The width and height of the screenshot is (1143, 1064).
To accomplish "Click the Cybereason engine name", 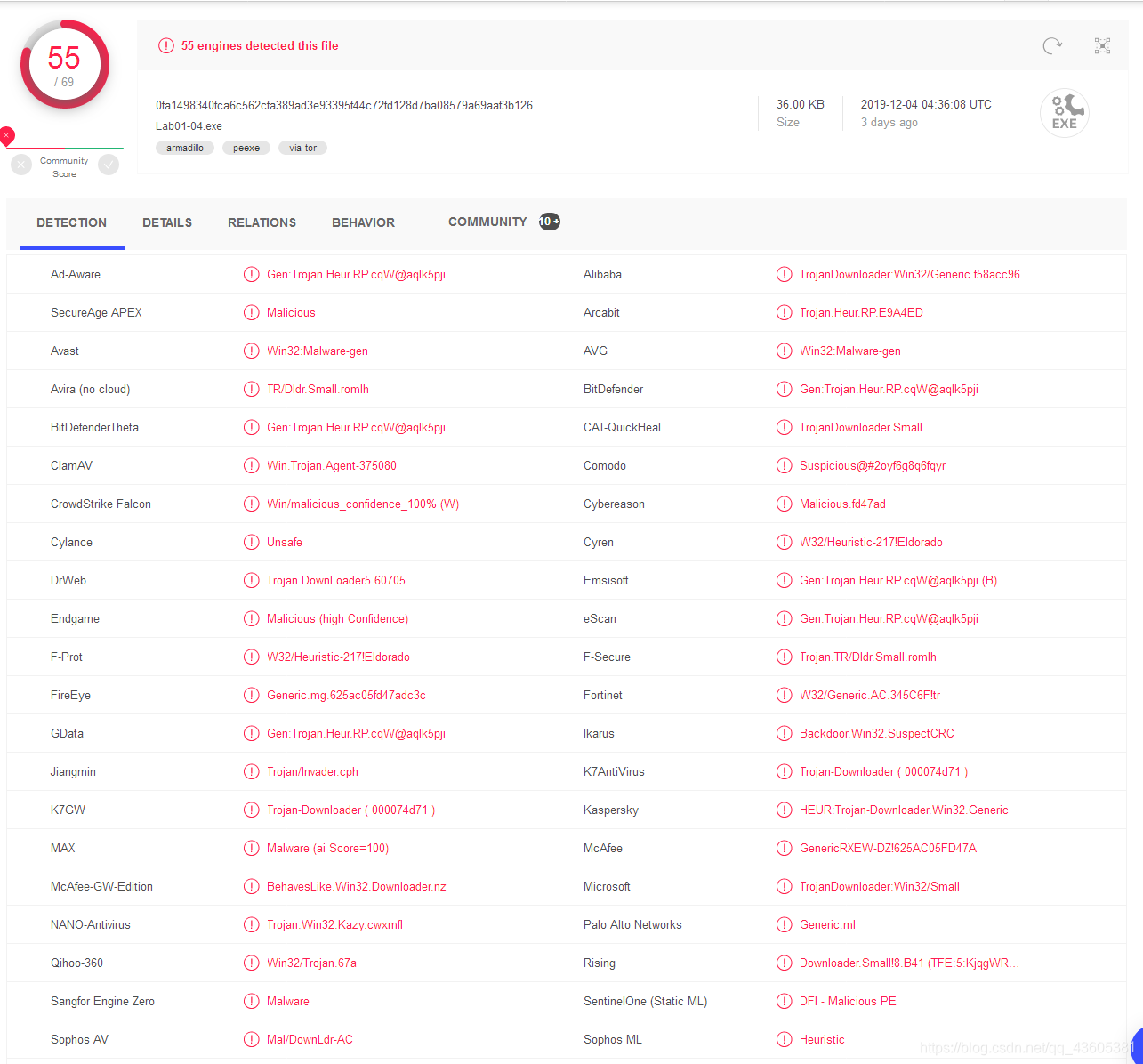I will [x=614, y=504].
